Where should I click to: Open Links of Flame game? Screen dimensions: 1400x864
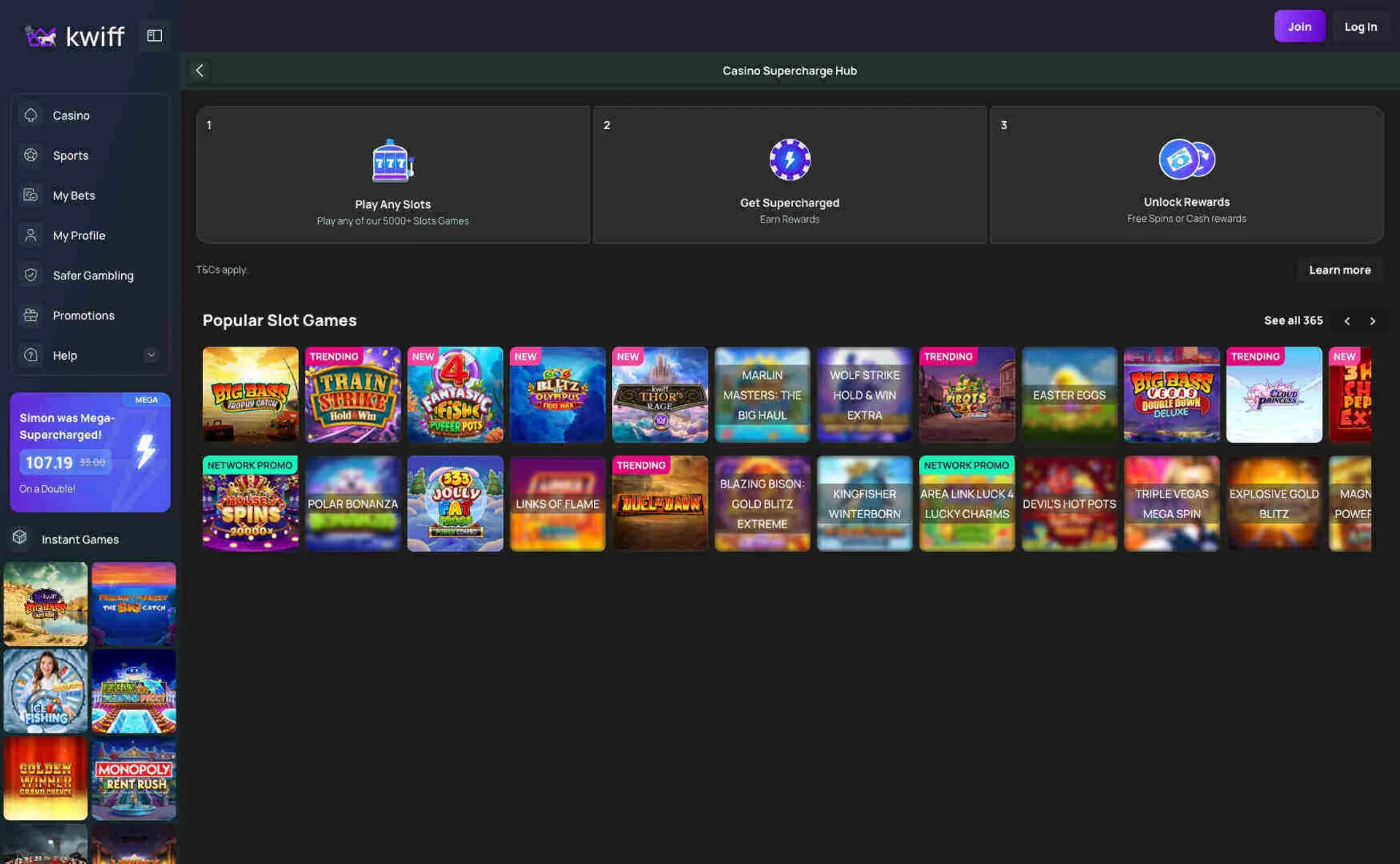[x=557, y=504]
